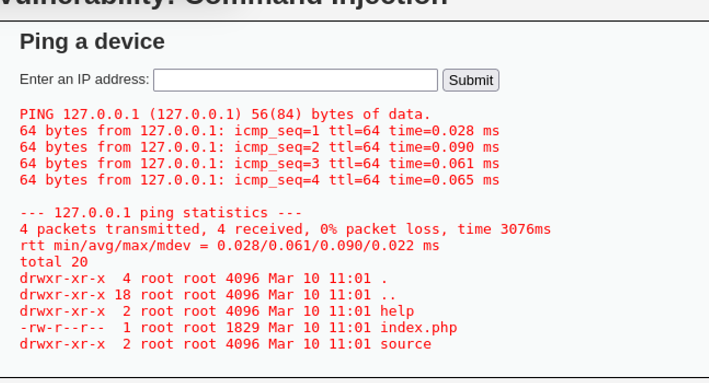709x383 pixels.
Task: Click the icmp_seq=3 ping reply line
Action: pyautogui.click(x=260, y=163)
